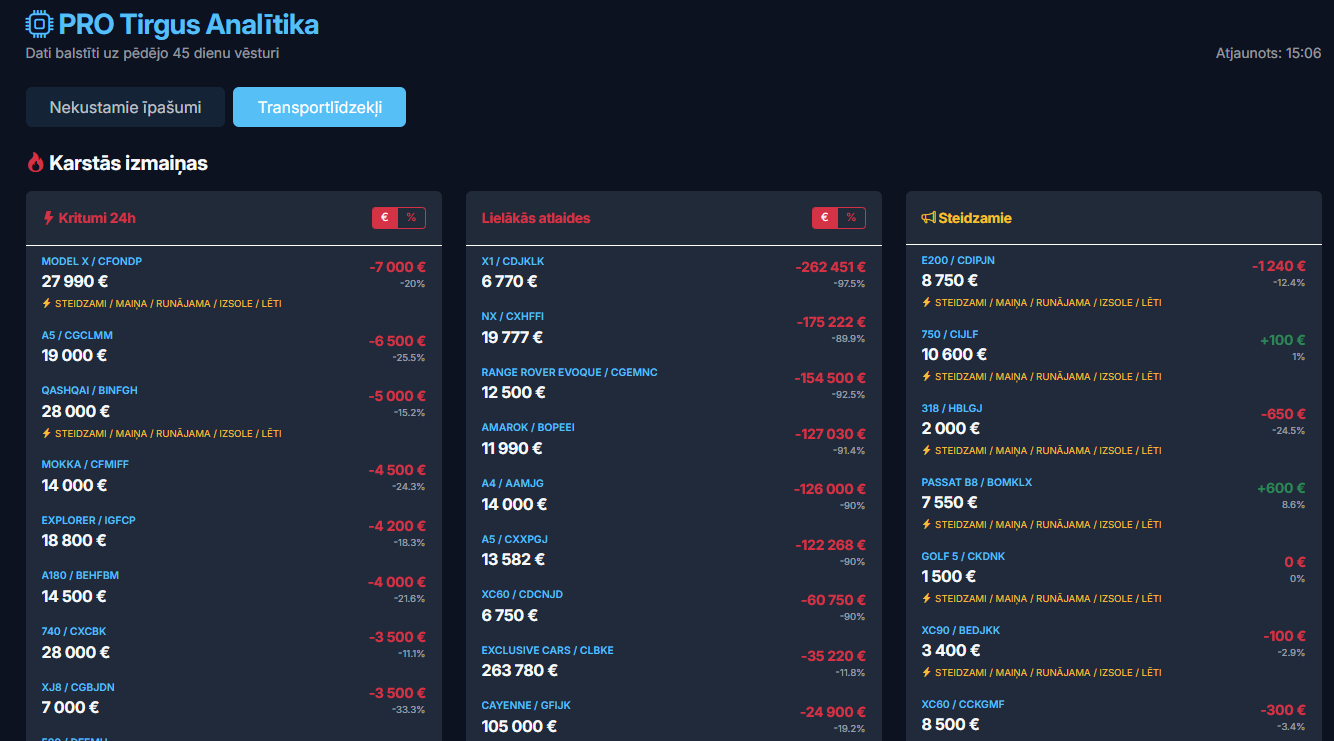
Task: Click the bolt icon under the E200 listing
Action: (926, 303)
